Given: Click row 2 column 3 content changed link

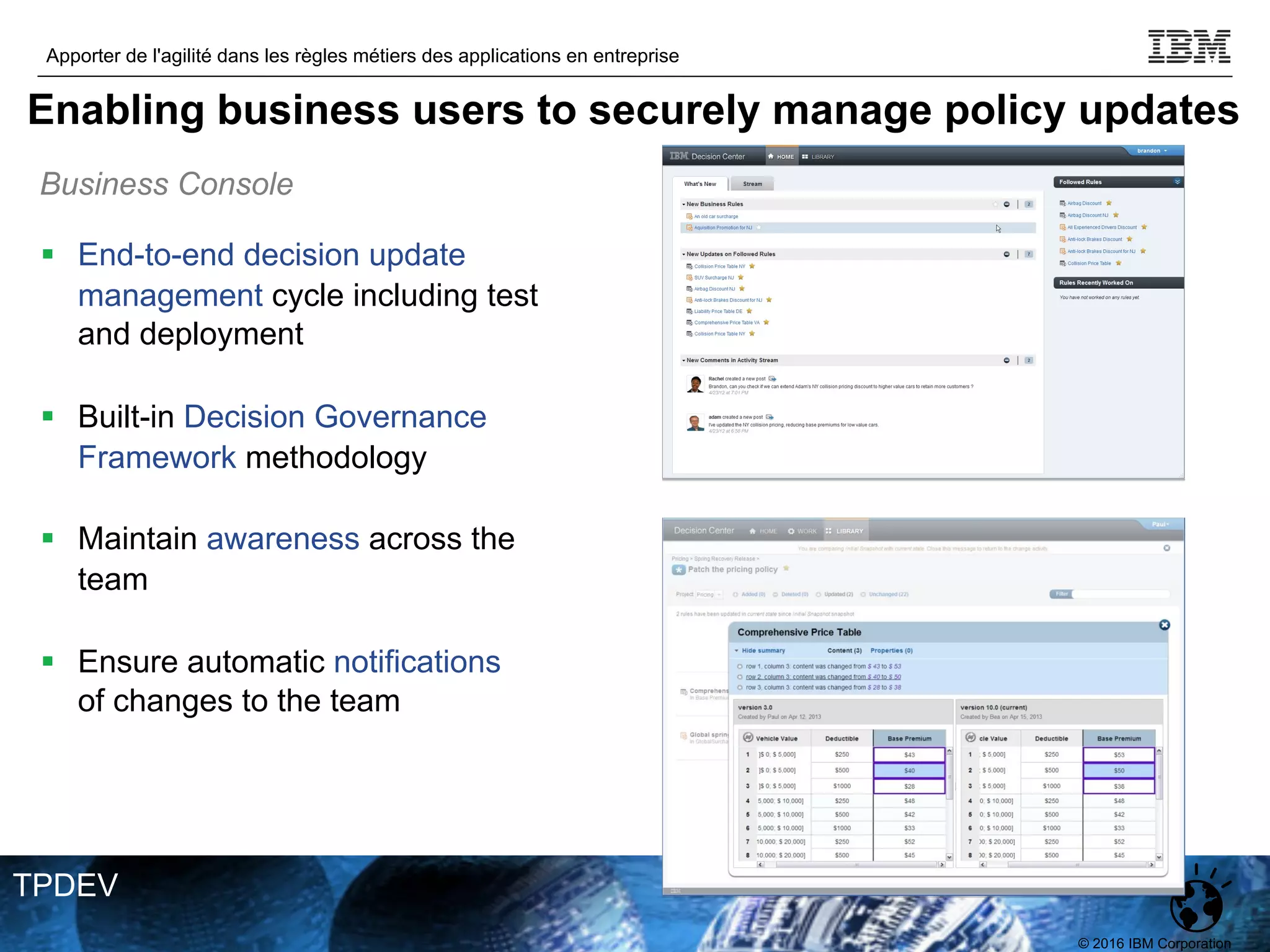Looking at the screenshot, I should point(823,677).
